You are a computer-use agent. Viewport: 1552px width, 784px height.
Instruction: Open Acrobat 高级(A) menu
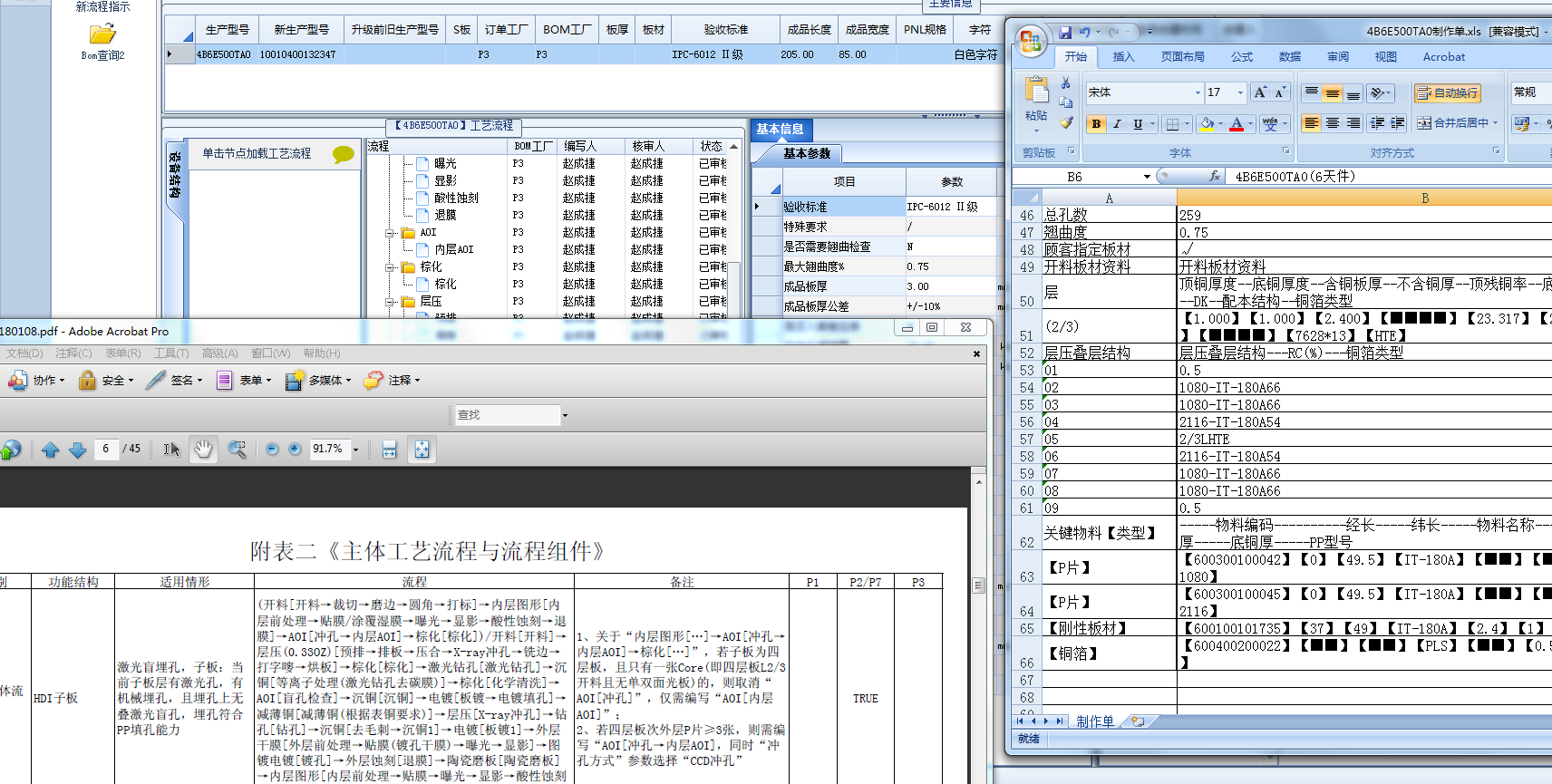[219, 353]
